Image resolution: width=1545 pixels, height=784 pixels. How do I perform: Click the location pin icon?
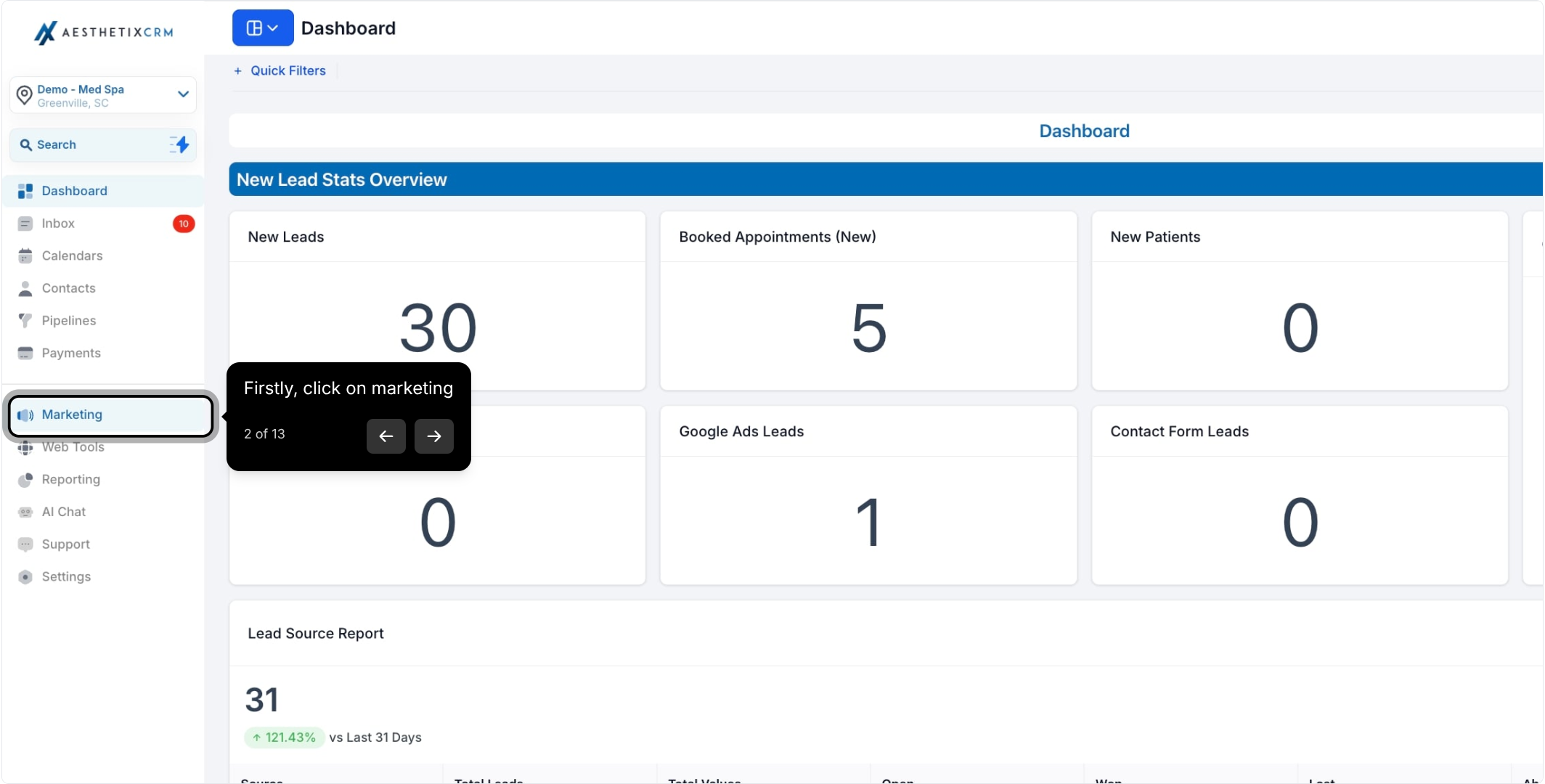pyautogui.click(x=25, y=95)
